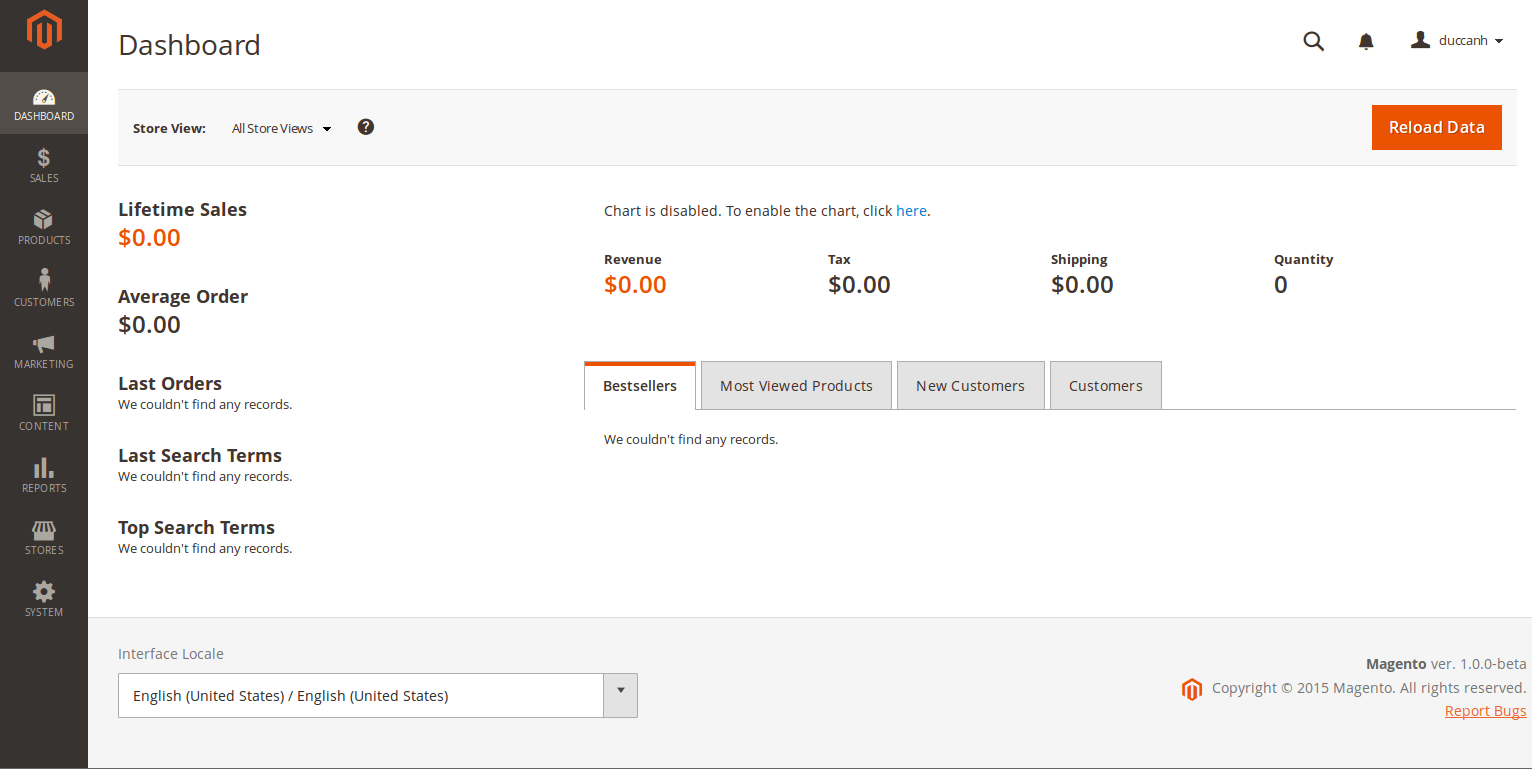The width and height of the screenshot is (1532, 769).
Task: Click the Reload Data button
Action: click(x=1437, y=127)
